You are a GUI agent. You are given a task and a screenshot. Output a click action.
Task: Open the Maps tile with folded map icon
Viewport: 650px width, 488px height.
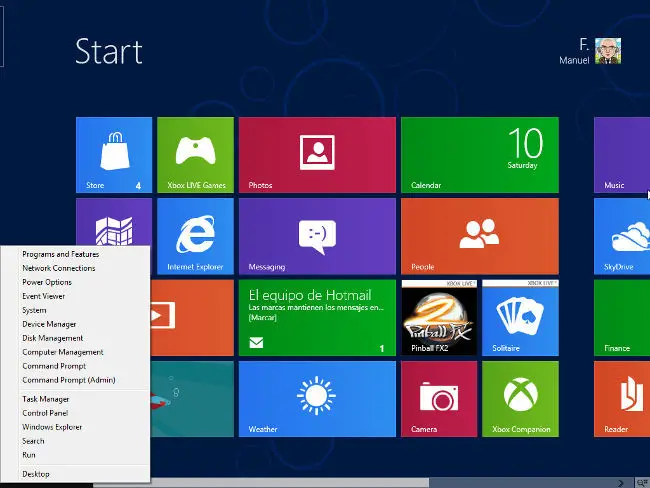114,222
